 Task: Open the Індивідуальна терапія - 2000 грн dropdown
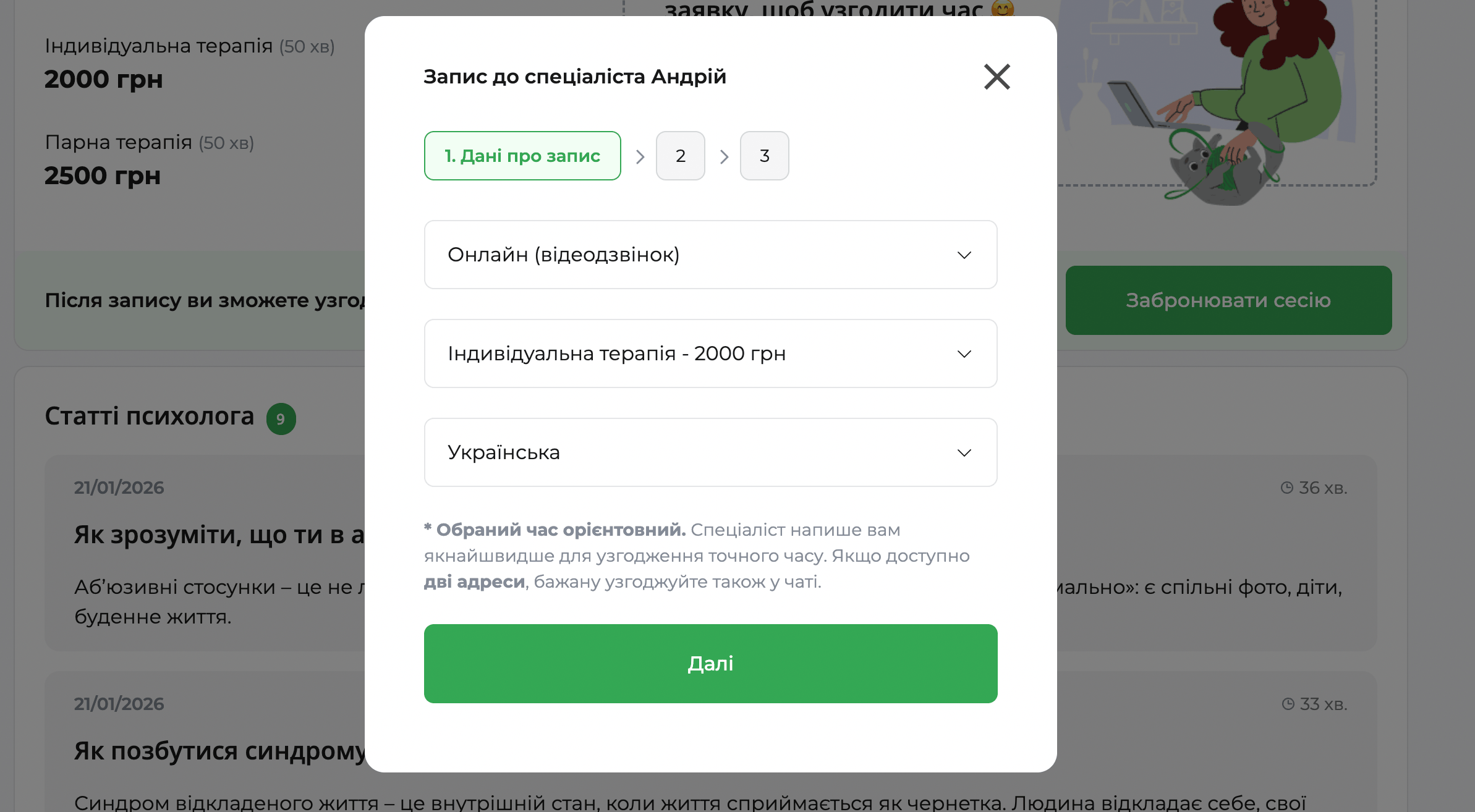710,353
